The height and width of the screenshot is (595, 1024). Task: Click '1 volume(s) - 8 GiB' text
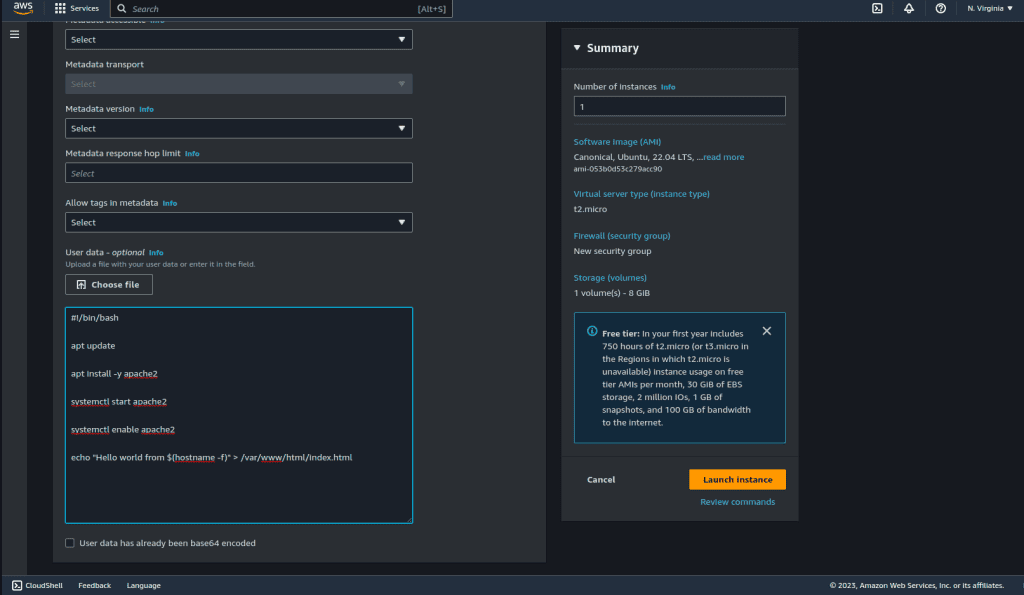point(611,293)
